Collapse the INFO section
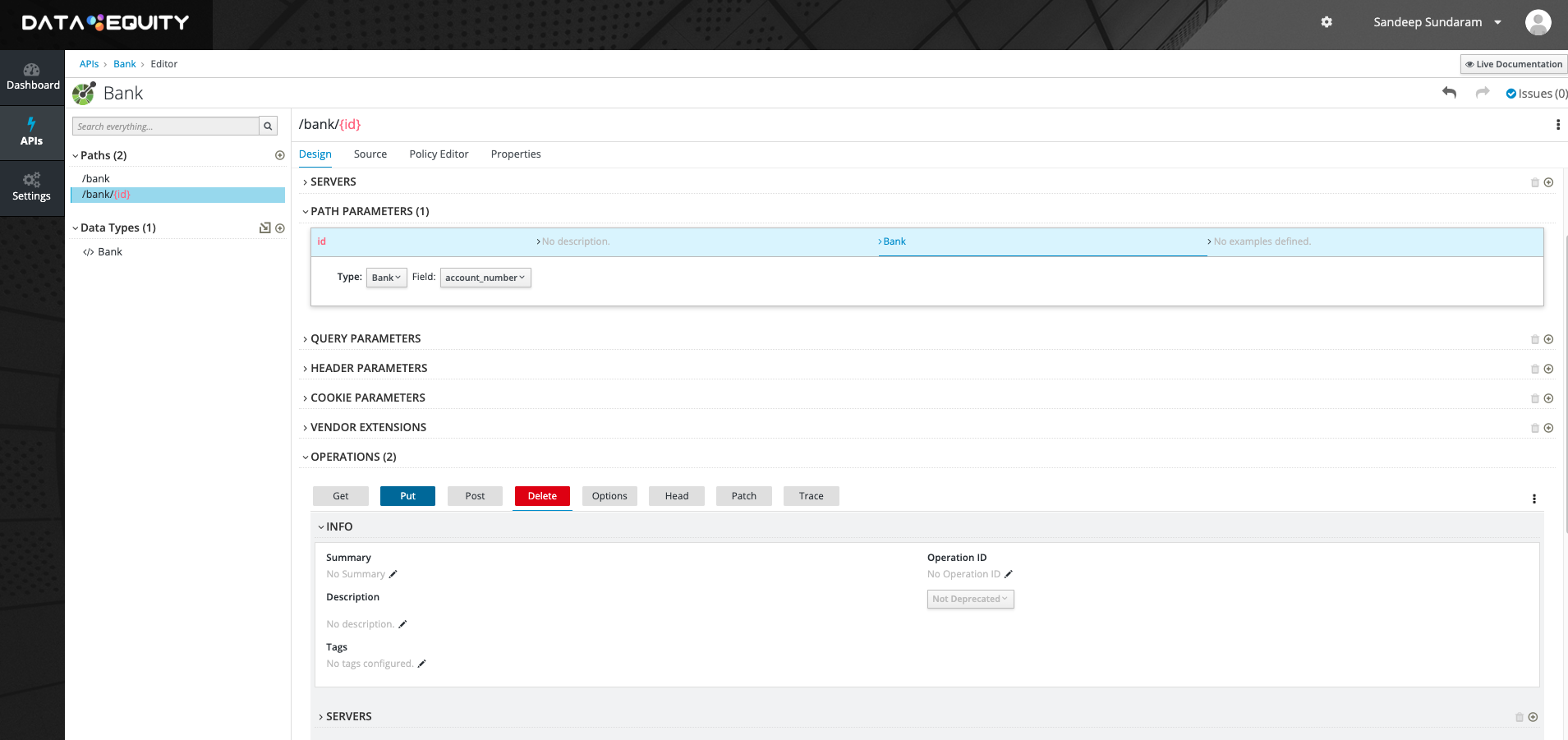The image size is (1568, 740). [x=335, y=526]
